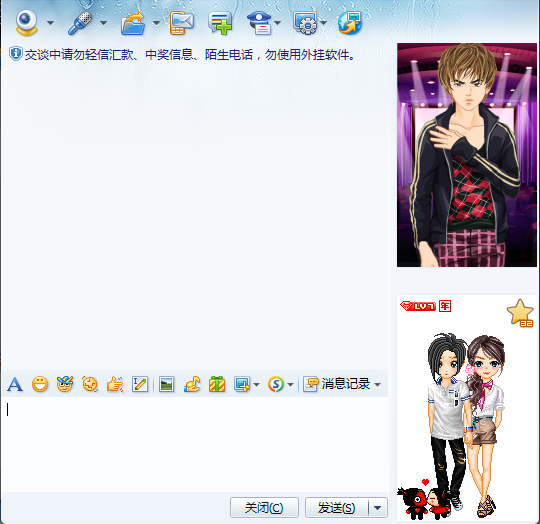Viewport: 540px width, 524px height.
Task: Send a window shake nudge
Action: 90,384
